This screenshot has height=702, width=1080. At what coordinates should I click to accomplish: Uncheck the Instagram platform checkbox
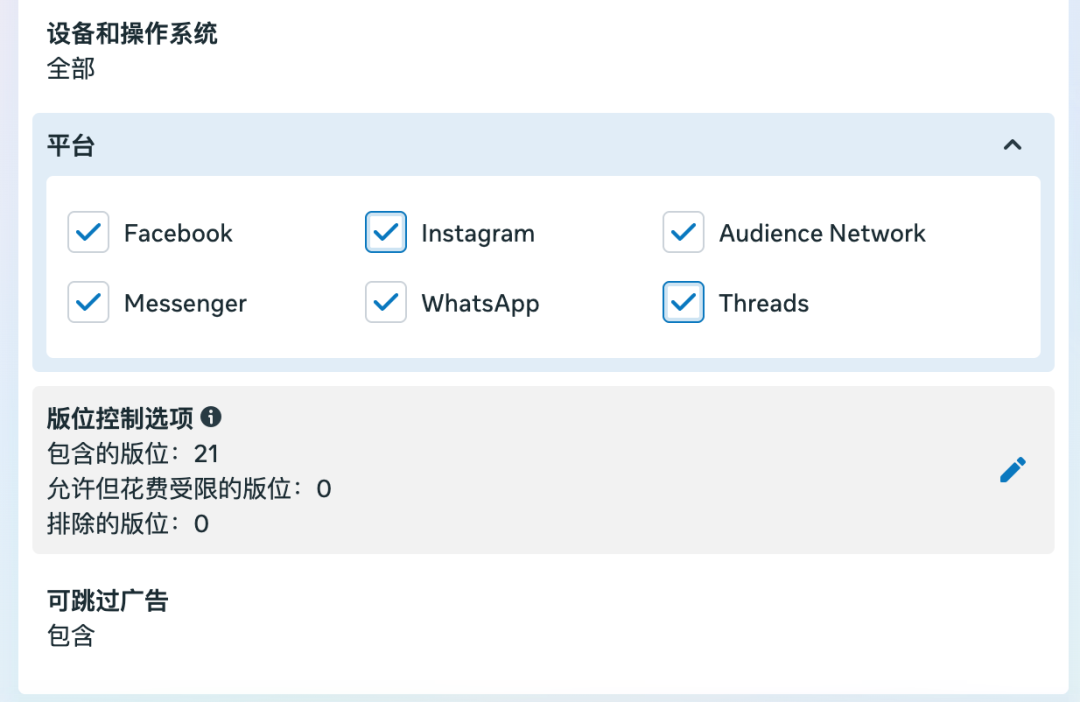(386, 232)
